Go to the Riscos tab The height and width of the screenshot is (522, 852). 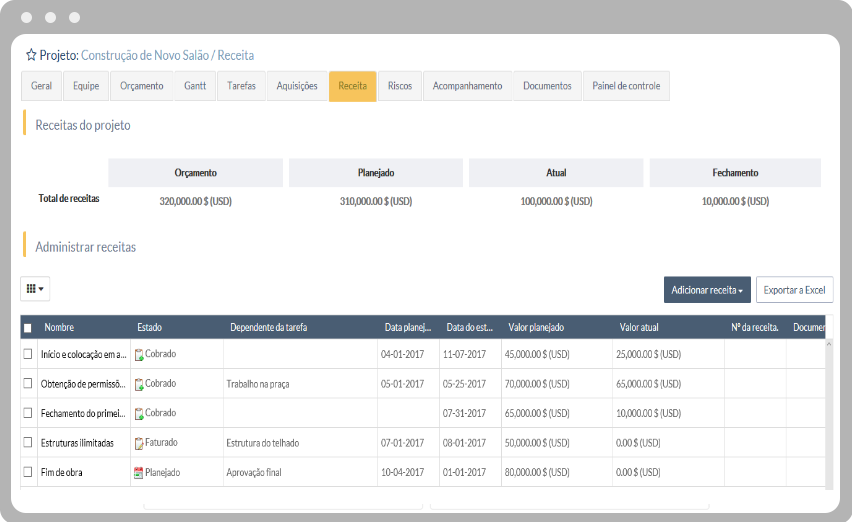pyautogui.click(x=399, y=86)
